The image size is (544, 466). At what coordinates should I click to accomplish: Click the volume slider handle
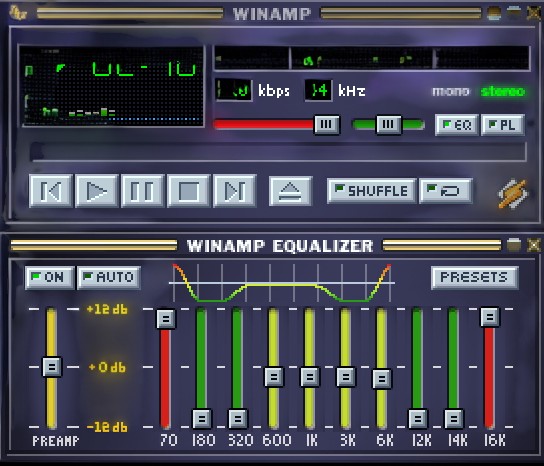coord(326,124)
